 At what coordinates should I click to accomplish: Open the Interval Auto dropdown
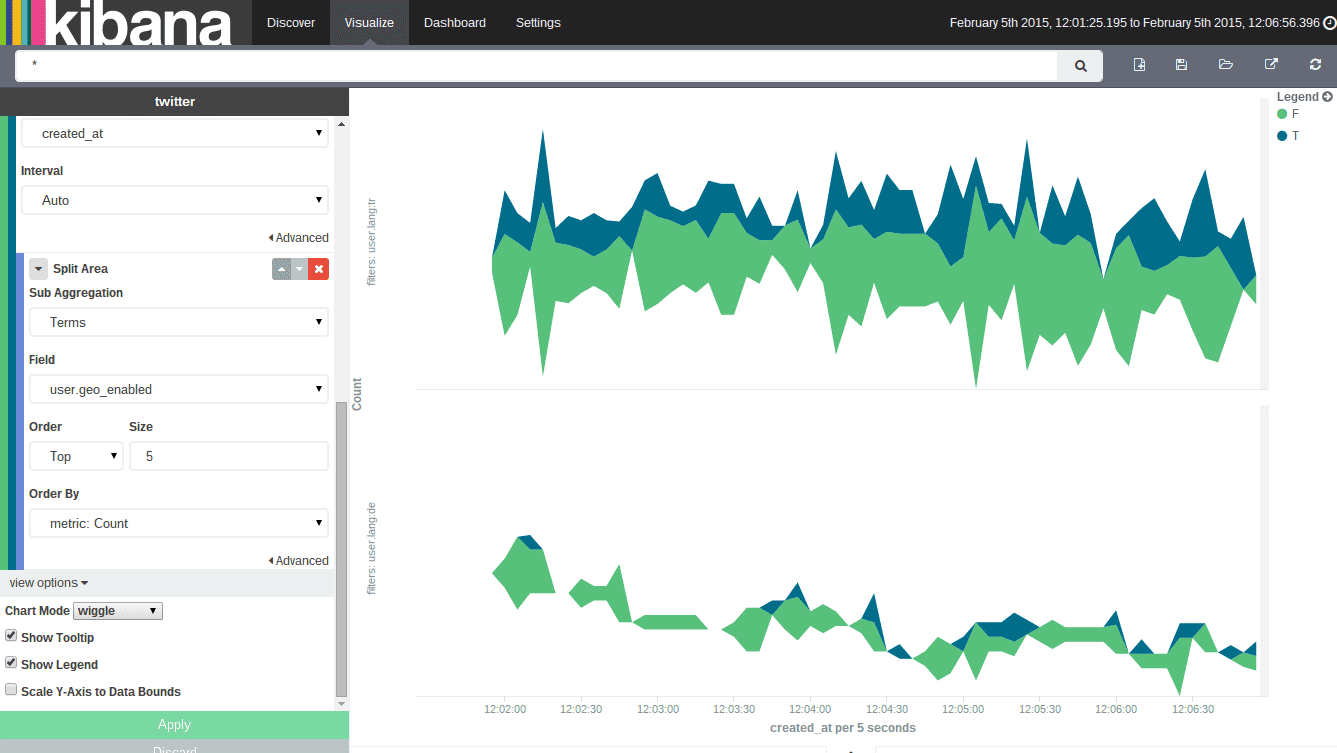coord(175,200)
